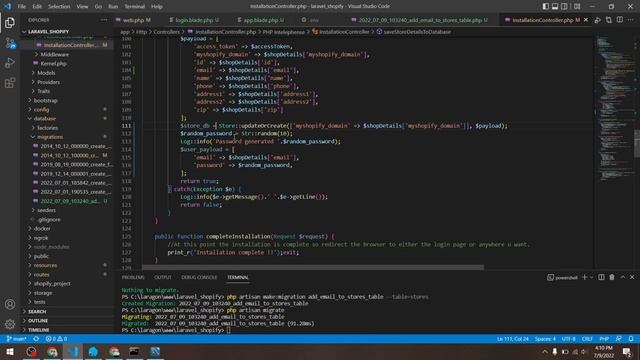Toggle the primary side bar layout icon
The width and height of the screenshot is (640, 360).
(546, 6)
